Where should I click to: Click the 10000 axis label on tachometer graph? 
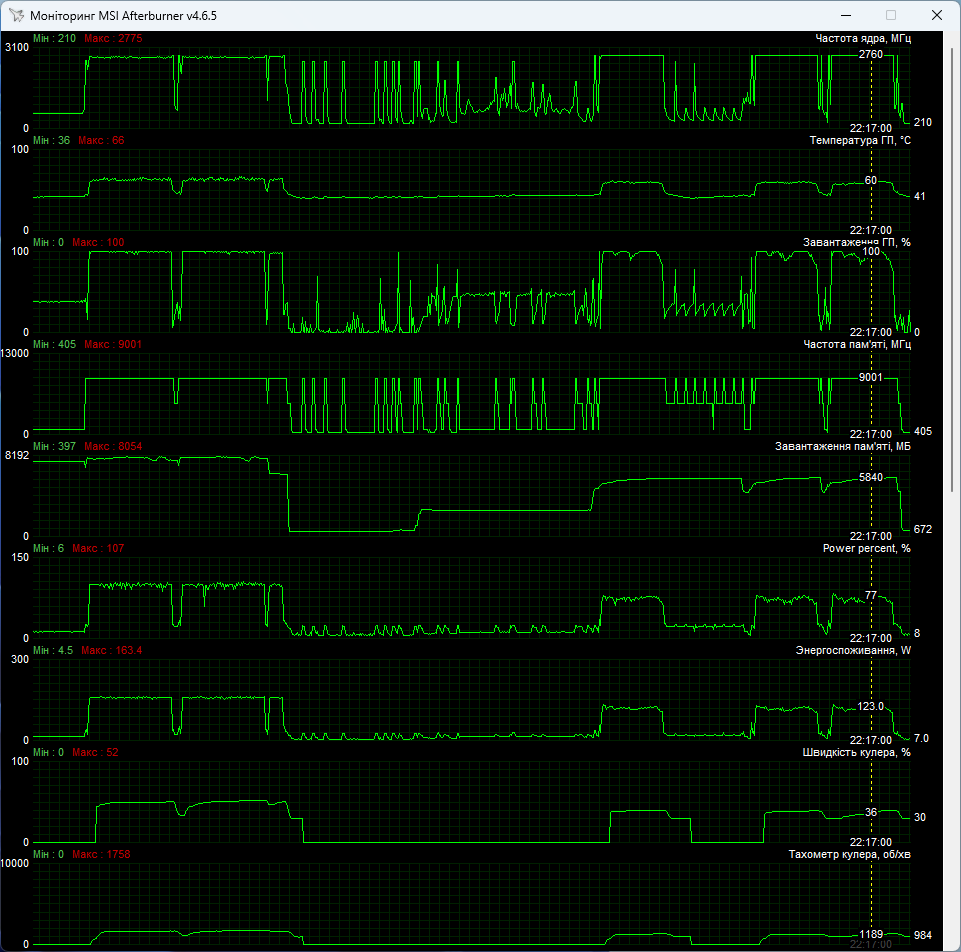15,863
